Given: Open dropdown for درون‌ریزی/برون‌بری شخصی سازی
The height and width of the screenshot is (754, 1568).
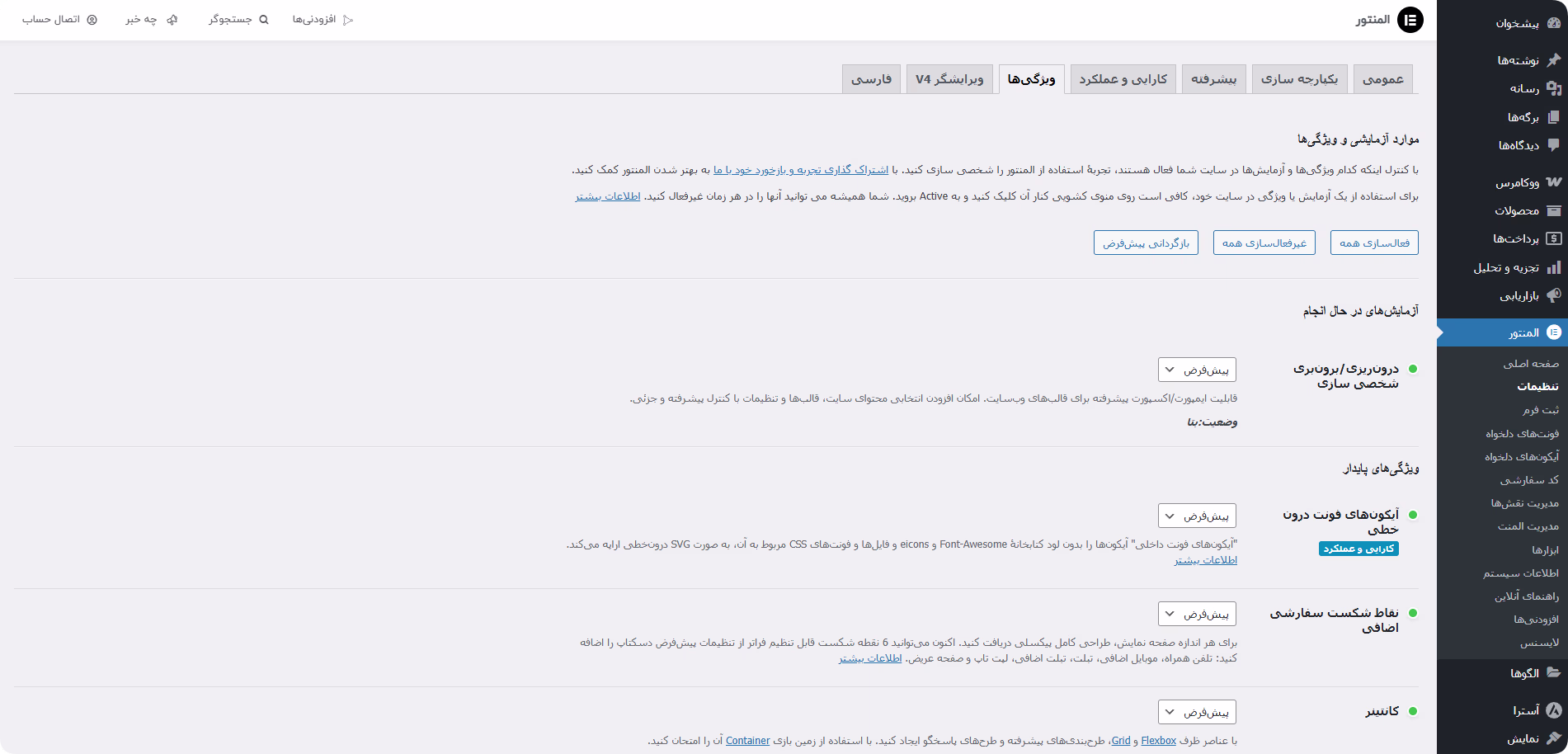Looking at the screenshot, I should (x=1197, y=370).
